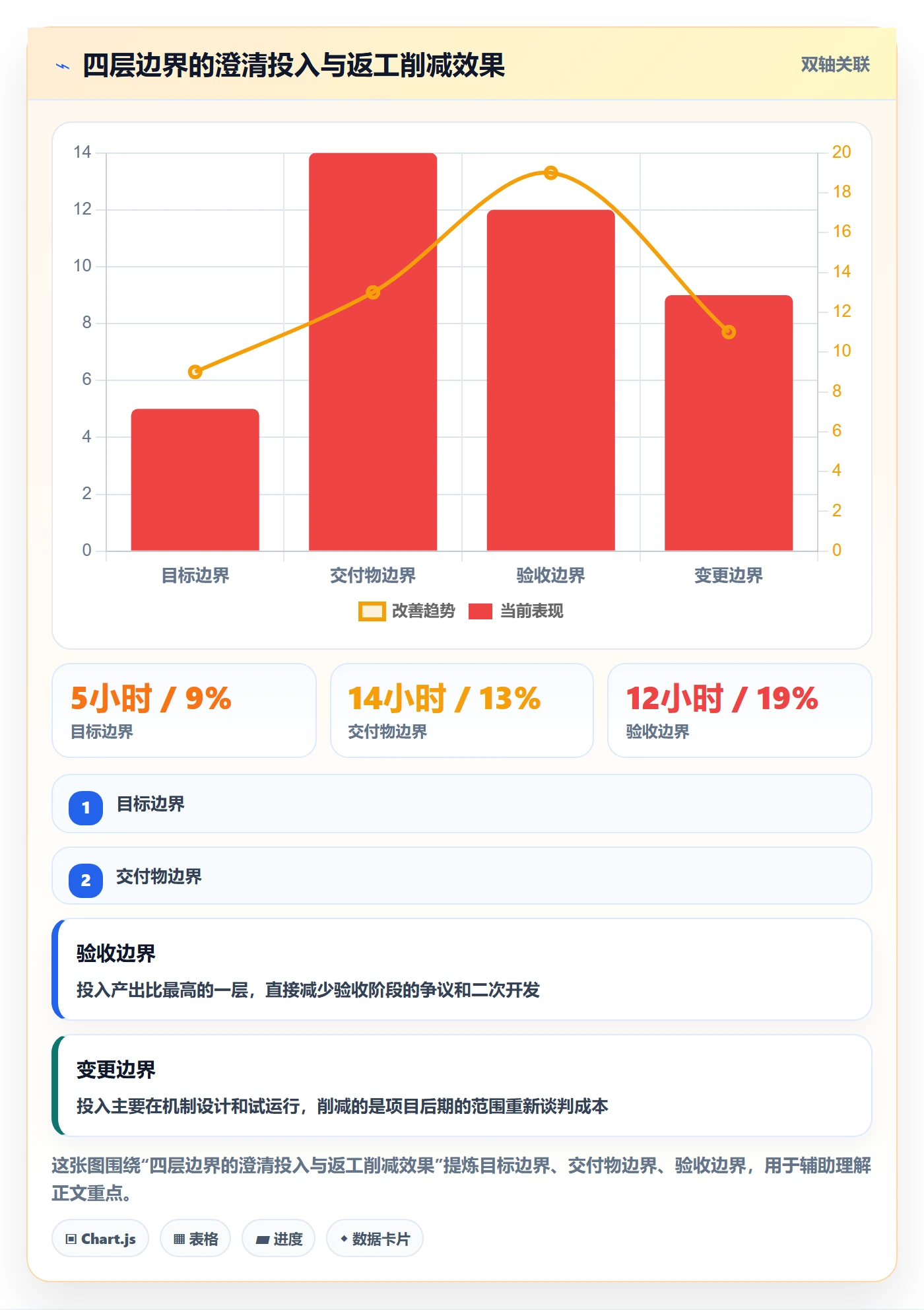Click the right axis value 20

pos(841,152)
